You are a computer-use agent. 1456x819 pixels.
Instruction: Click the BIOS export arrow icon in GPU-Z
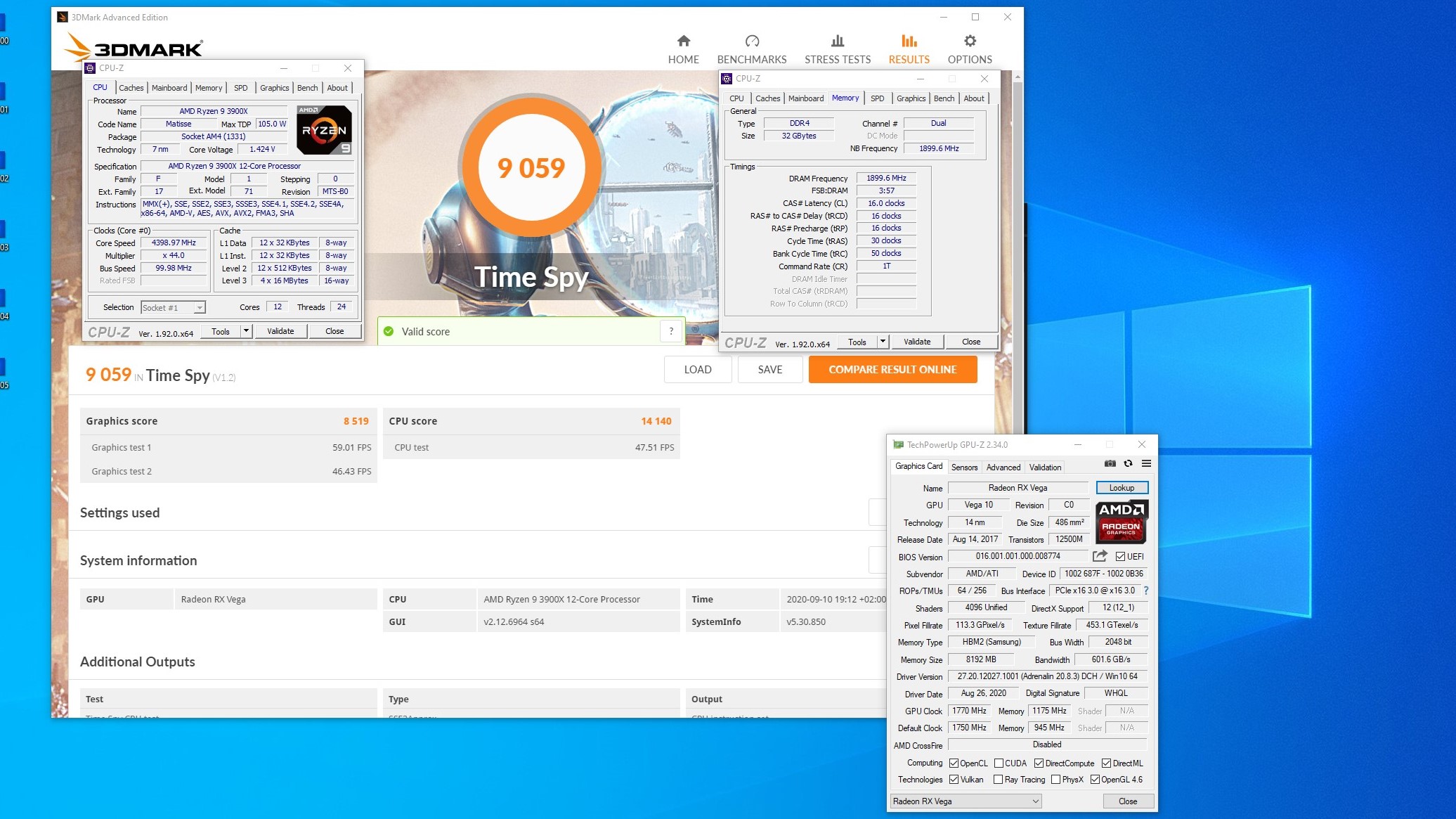1100,556
